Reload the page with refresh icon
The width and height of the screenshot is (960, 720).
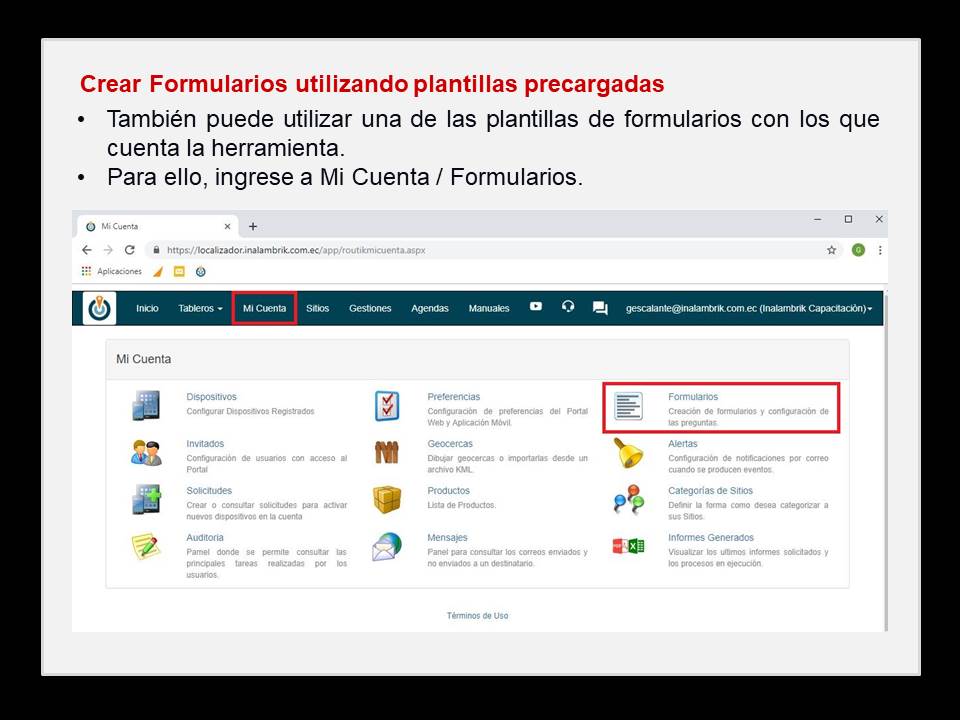coord(130,250)
